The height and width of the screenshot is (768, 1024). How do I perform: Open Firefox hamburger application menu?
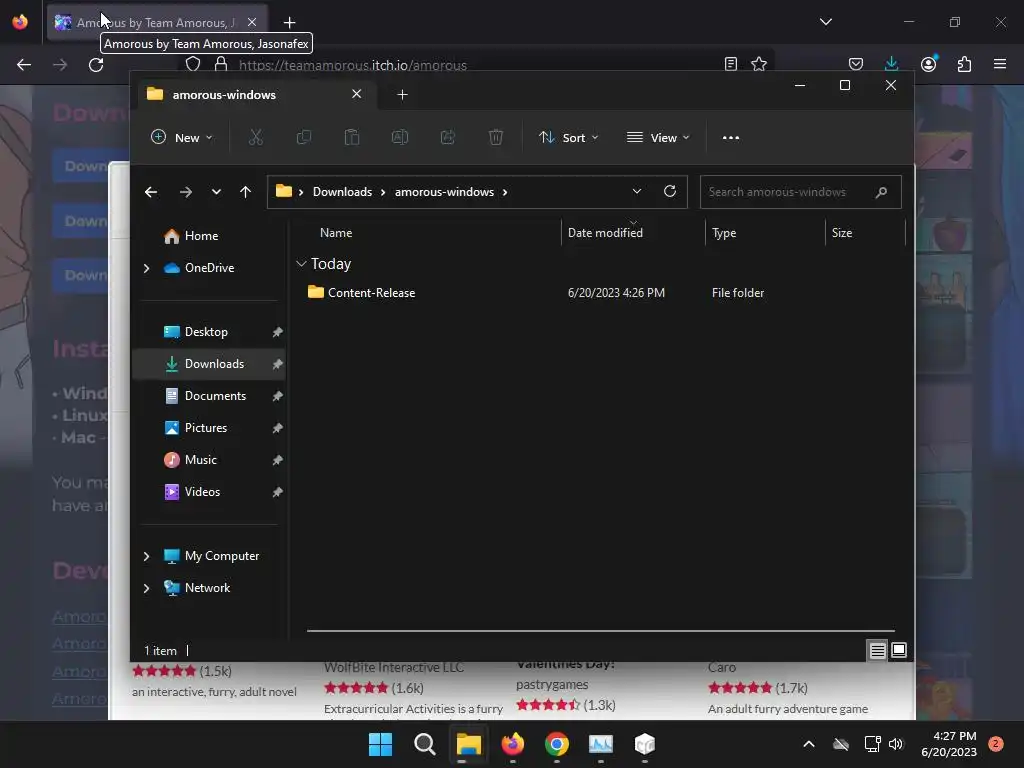pos(1000,64)
